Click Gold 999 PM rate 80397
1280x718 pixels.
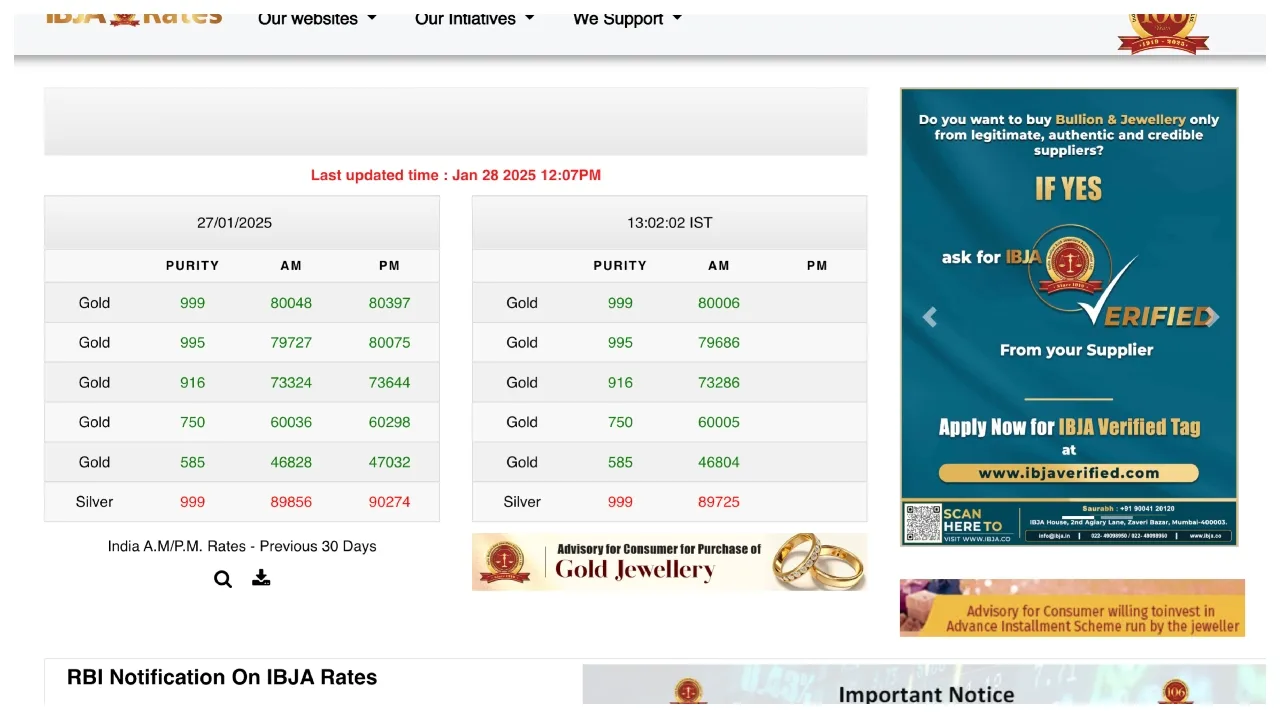coord(389,303)
